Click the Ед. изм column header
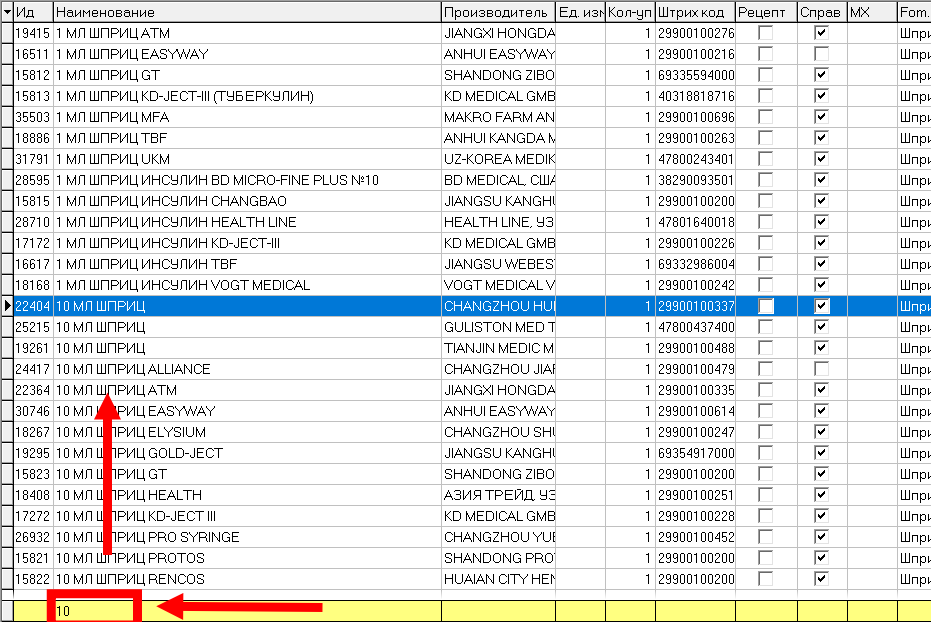Screen dimensions: 931x622 tap(581, 12)
